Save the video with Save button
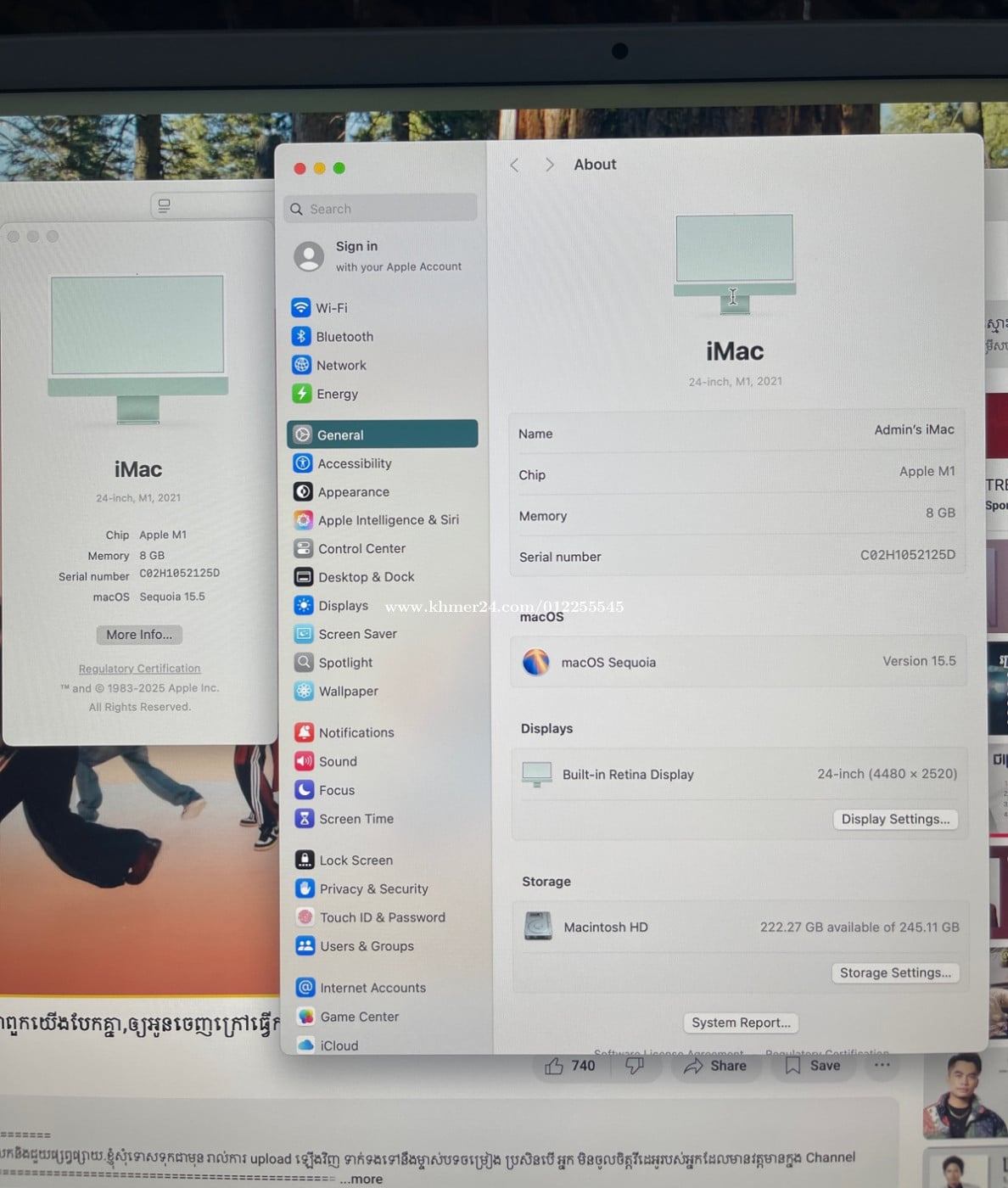 click(x=812, y=1066)
